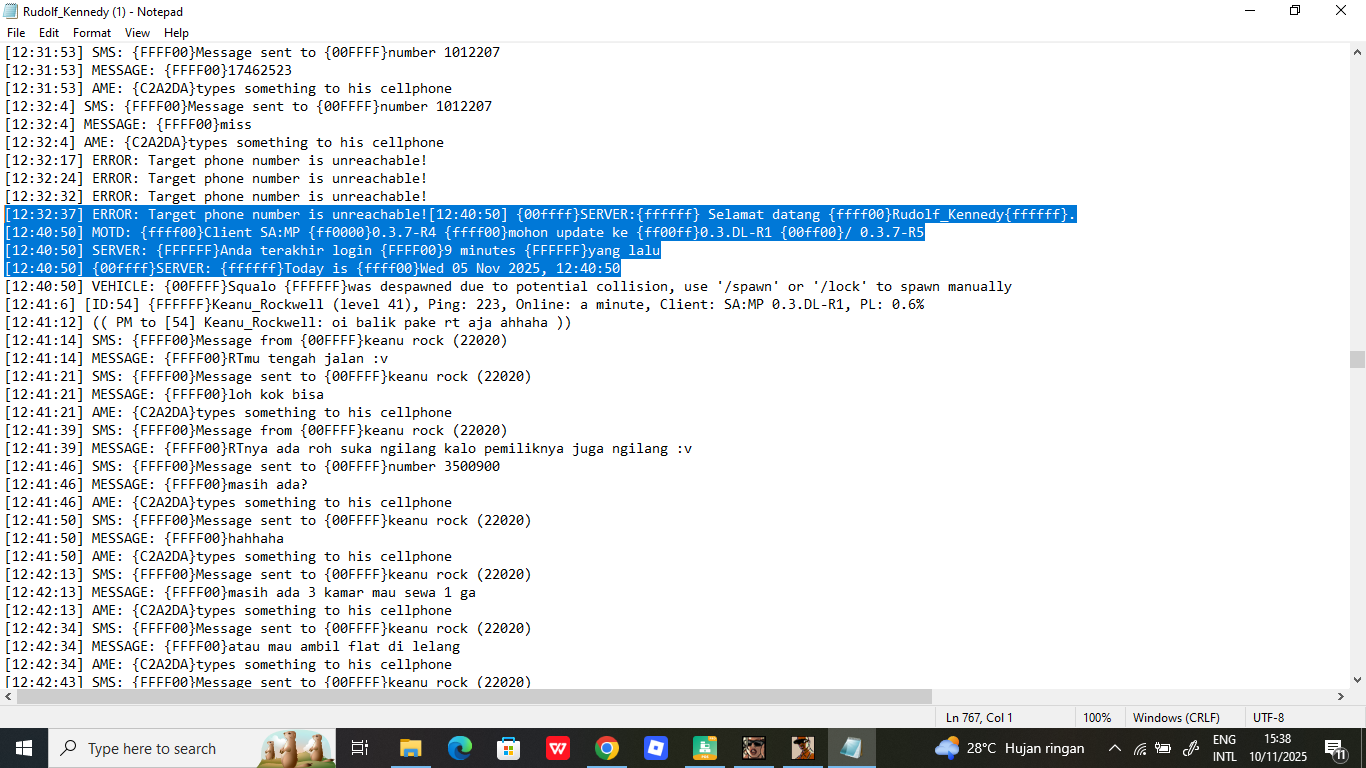This screenshot has width=1366, height=768.
Task: Open the Edit menu
Action: coord(49,33)
